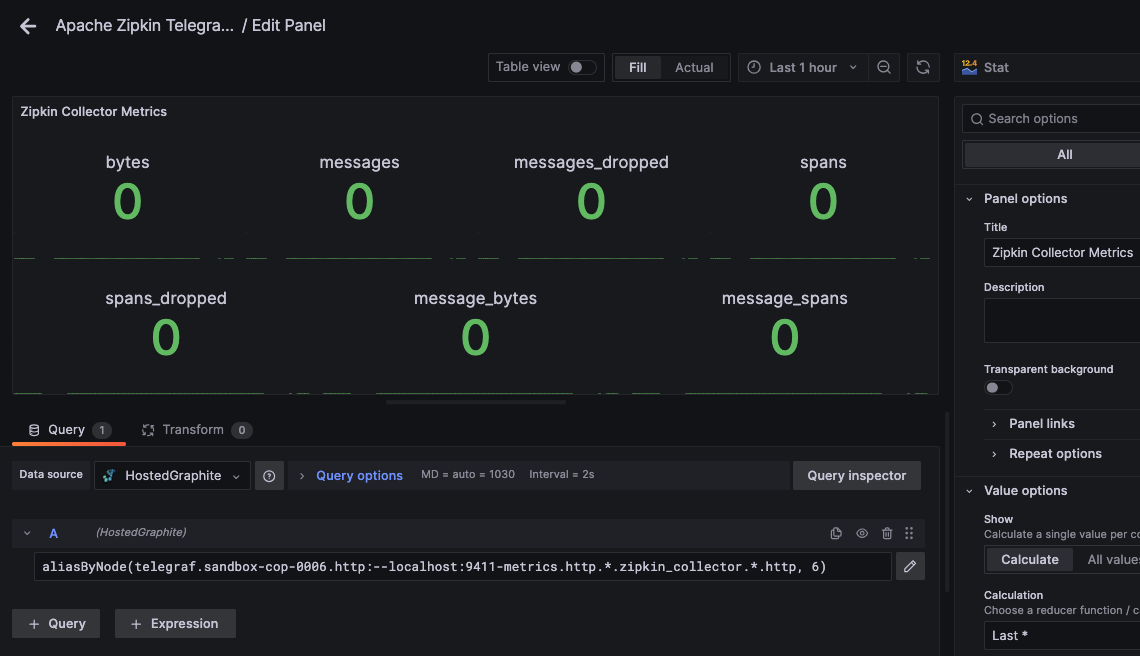Select the Actual display mode
Image resolution: width=1140 pixels, height=656 pixels.
694,68
